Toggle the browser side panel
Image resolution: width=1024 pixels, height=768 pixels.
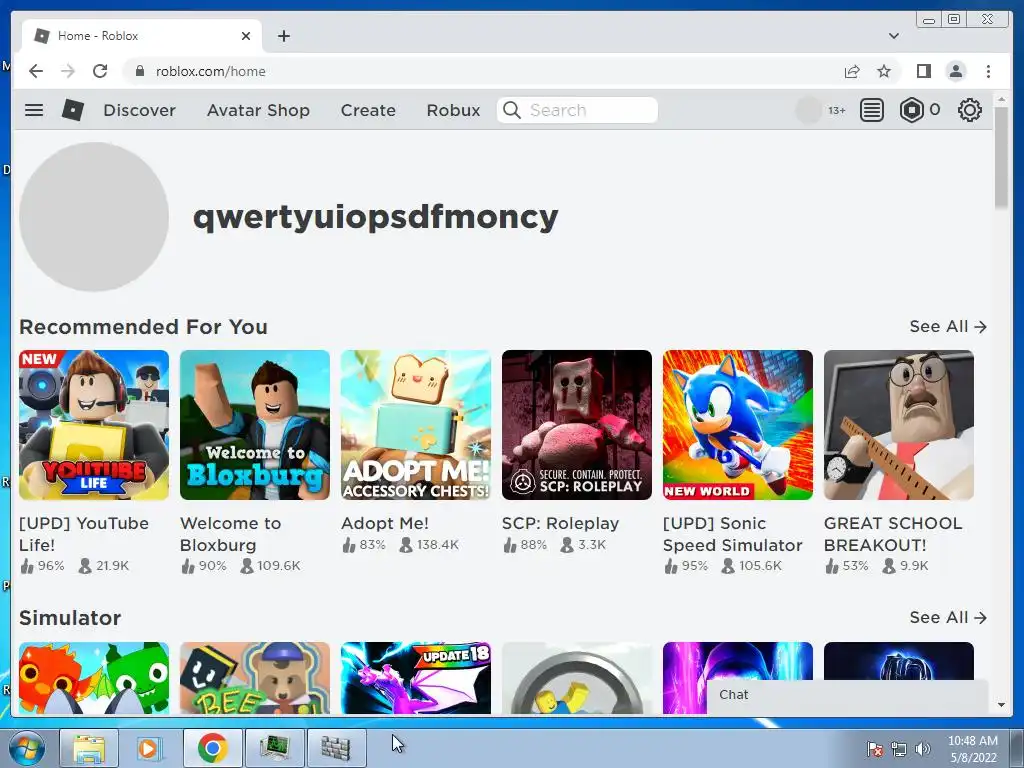click(x=923, y=71)
